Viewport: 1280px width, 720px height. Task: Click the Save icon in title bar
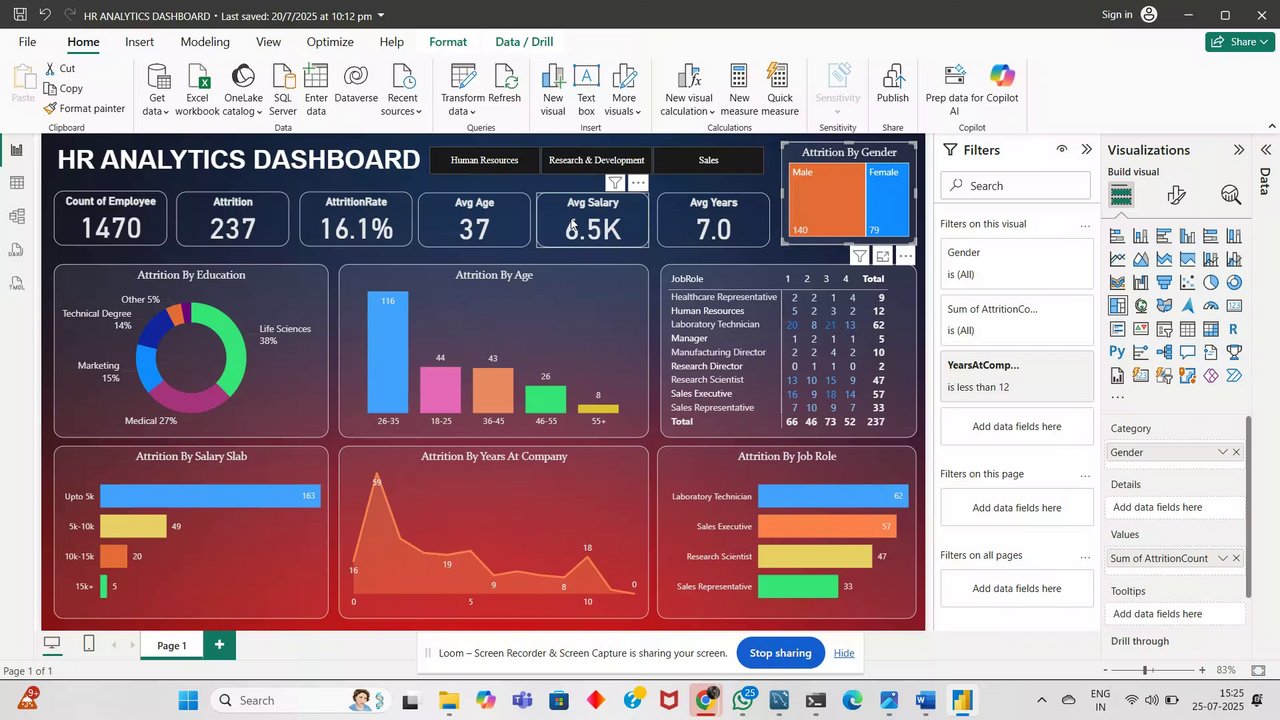click(x=20, y=15)
